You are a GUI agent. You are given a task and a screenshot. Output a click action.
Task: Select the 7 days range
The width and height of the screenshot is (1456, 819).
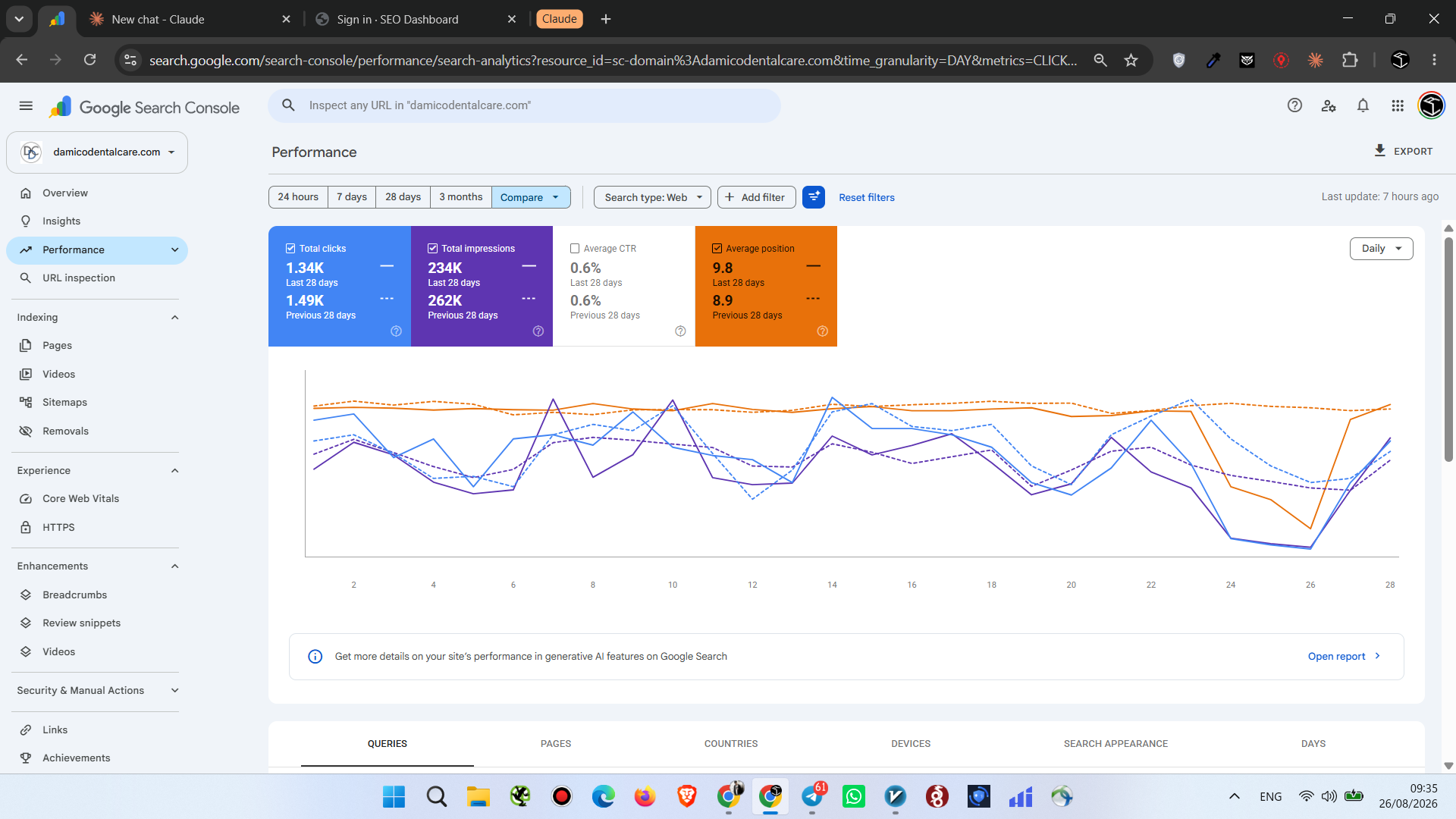[352, 197]
